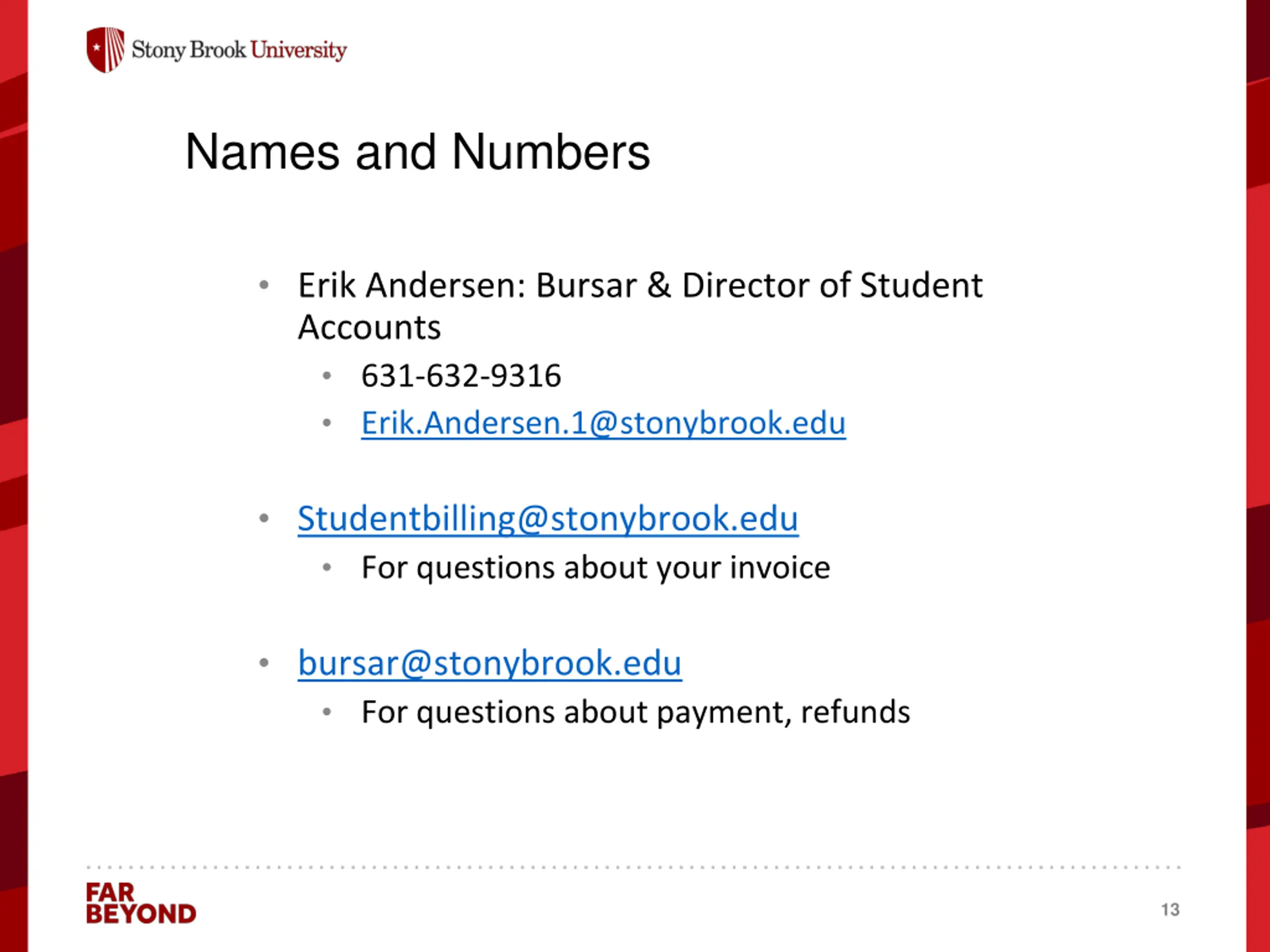The width and height of the screenshot is (1270, 952).
Task: Click the red decorative border on right edge
Action: pyautogui.click(x=1258, y=476)
